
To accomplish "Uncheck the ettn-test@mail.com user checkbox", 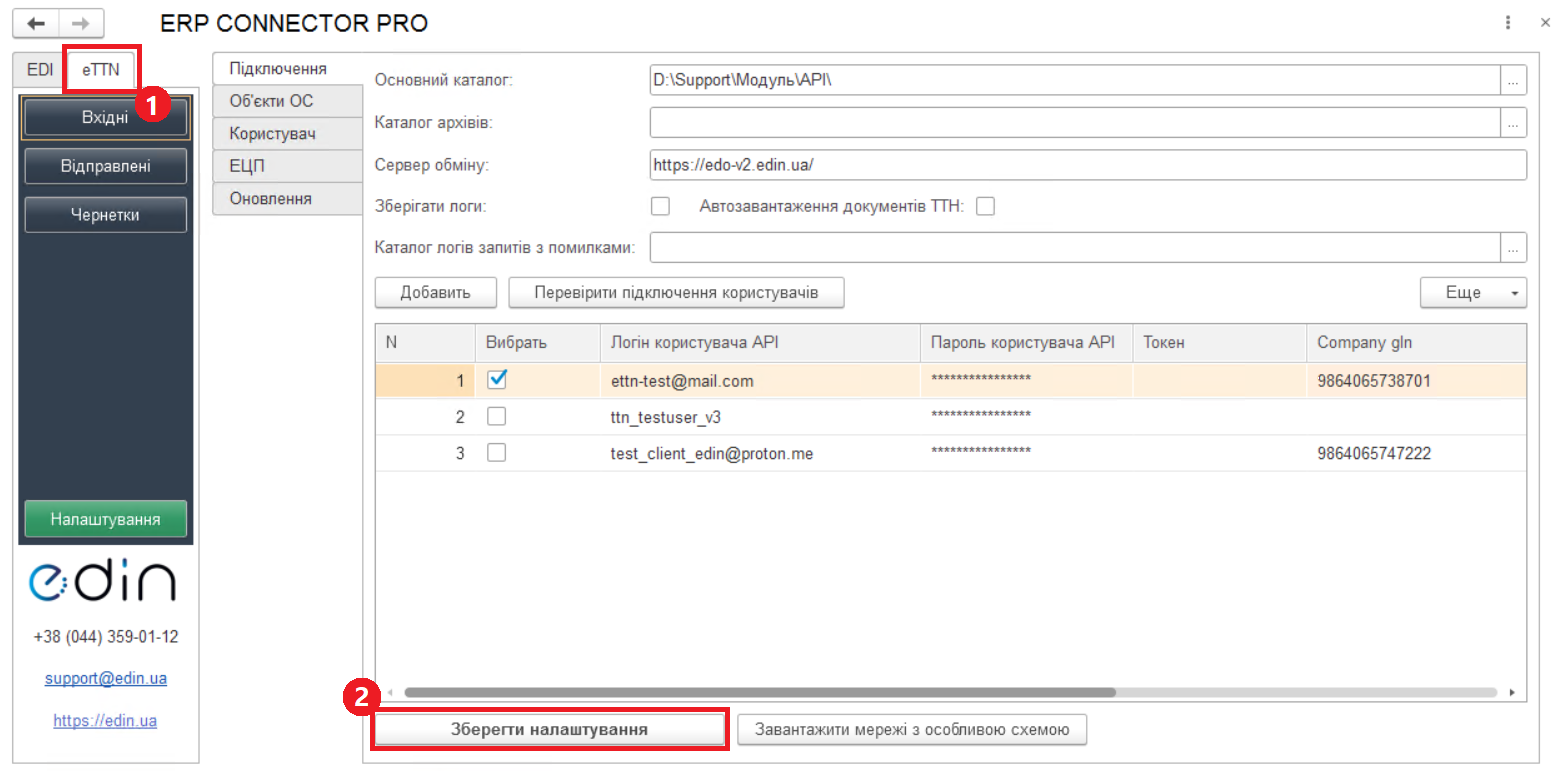I will (497, 380).
